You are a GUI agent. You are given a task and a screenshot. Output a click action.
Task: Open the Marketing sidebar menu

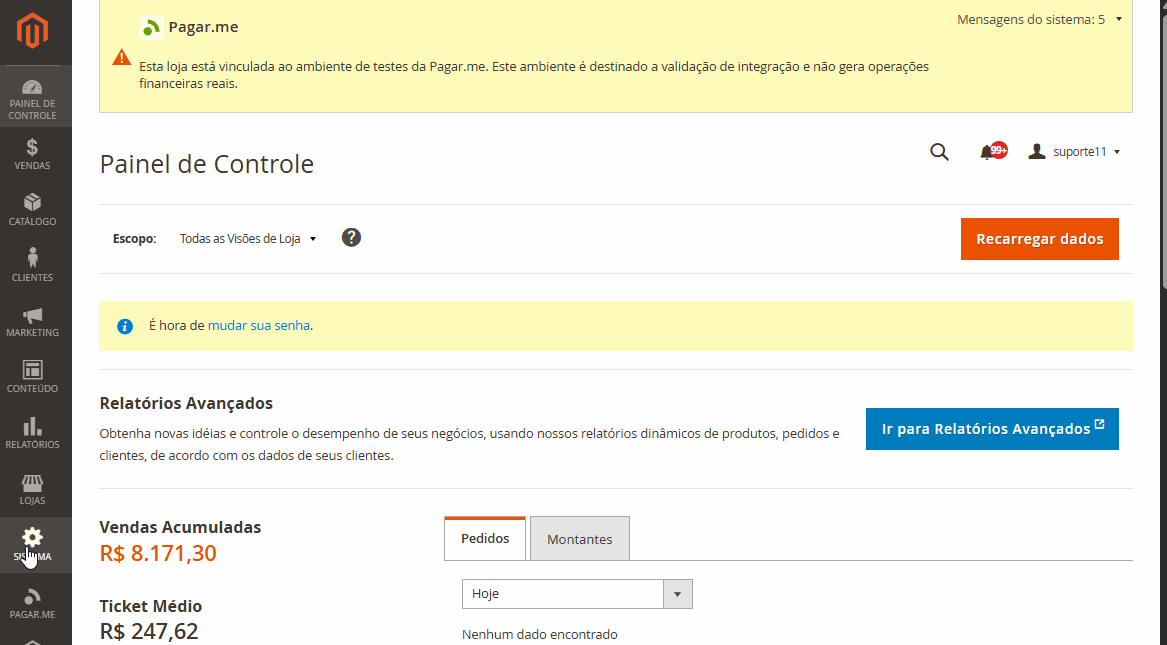click(33, 321)
